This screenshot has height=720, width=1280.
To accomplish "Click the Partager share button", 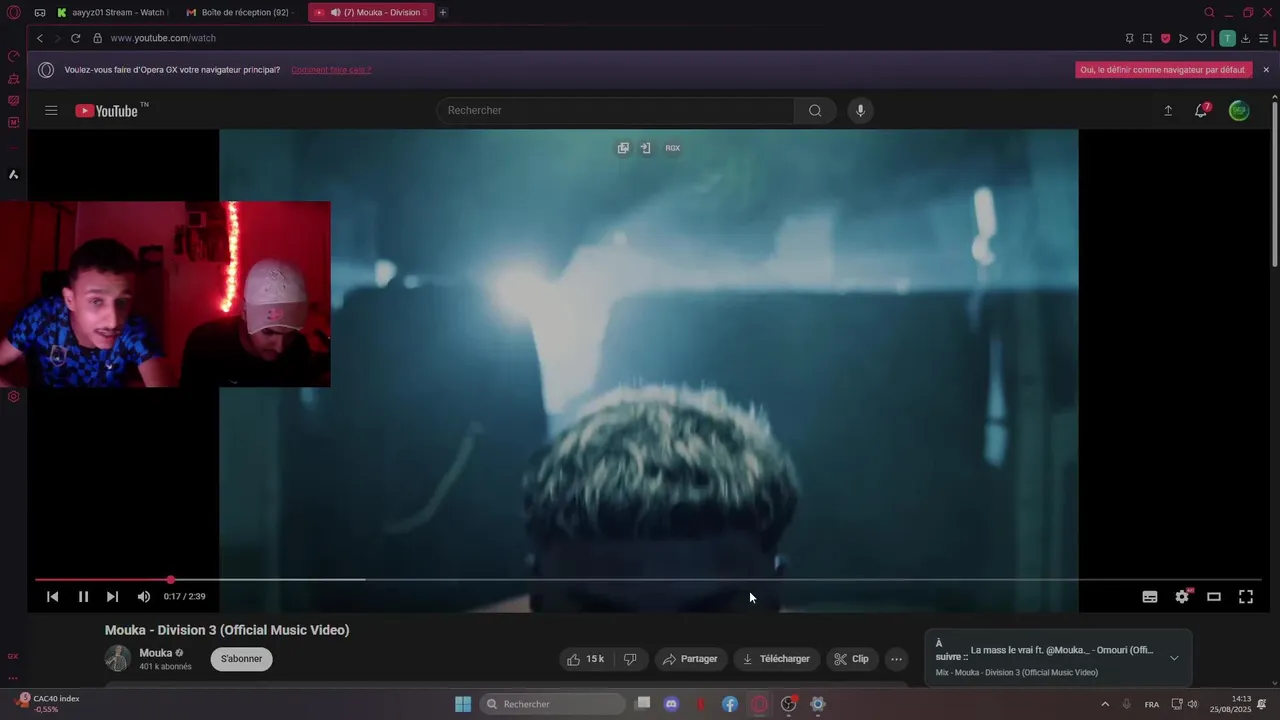I will coord(690,659).
